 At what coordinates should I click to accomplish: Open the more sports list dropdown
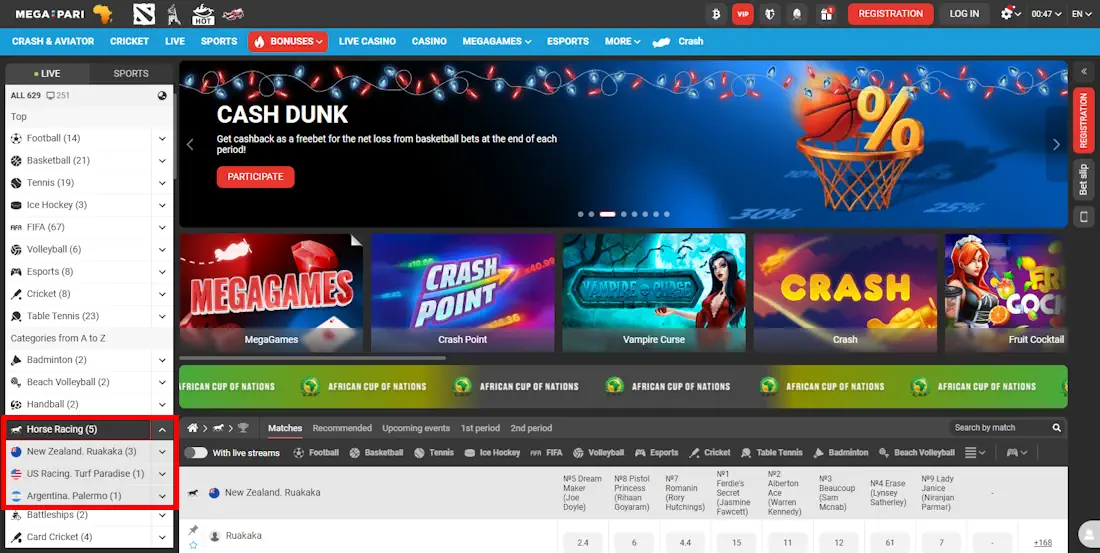(x=976, y=453)
